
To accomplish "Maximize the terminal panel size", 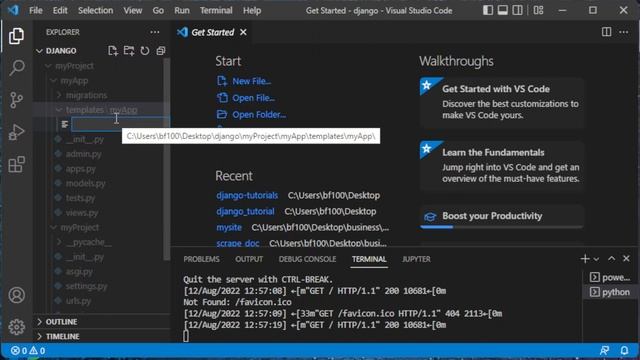I will pos(611,259).
